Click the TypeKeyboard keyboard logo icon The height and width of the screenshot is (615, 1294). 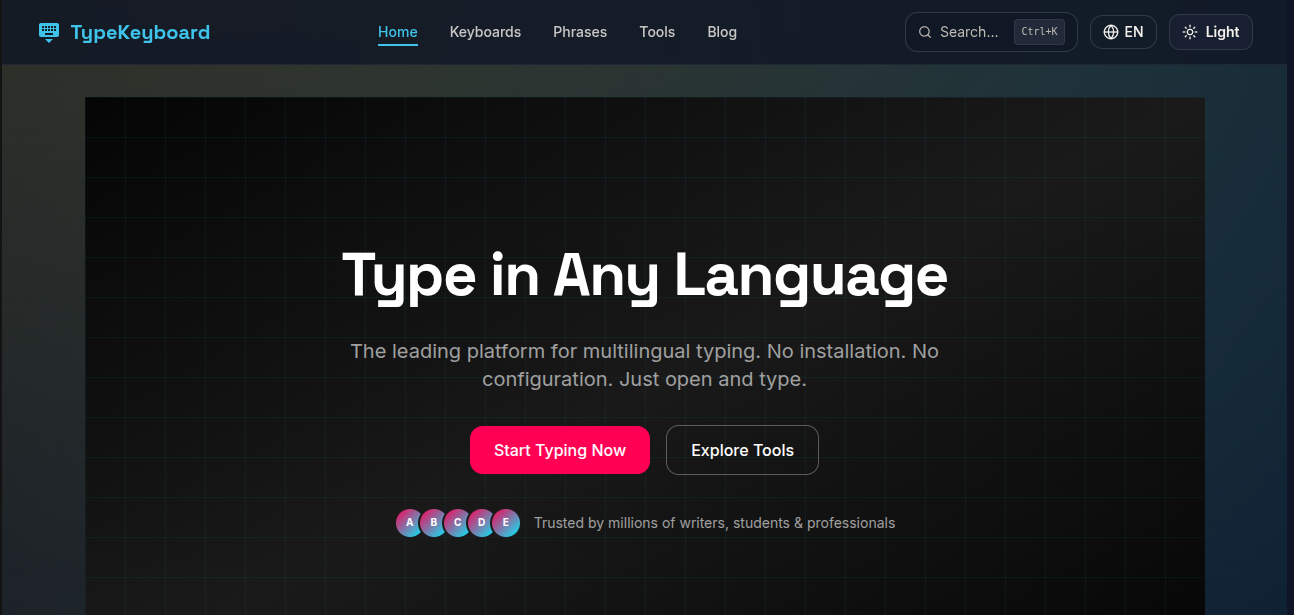coord(49,32)
